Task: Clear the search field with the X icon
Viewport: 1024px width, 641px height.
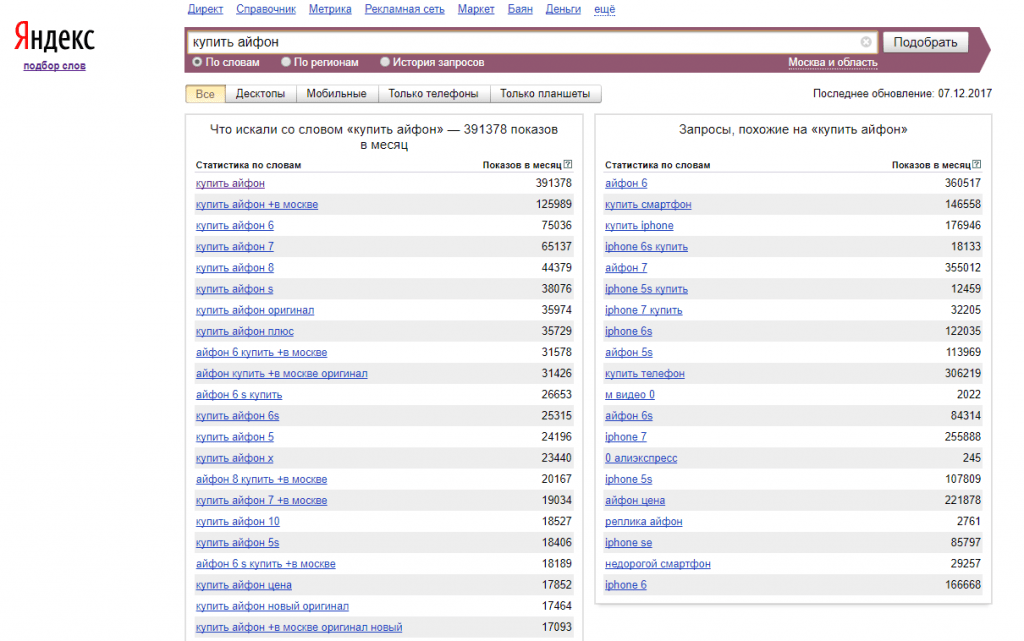Action: [x=866, y=42]
